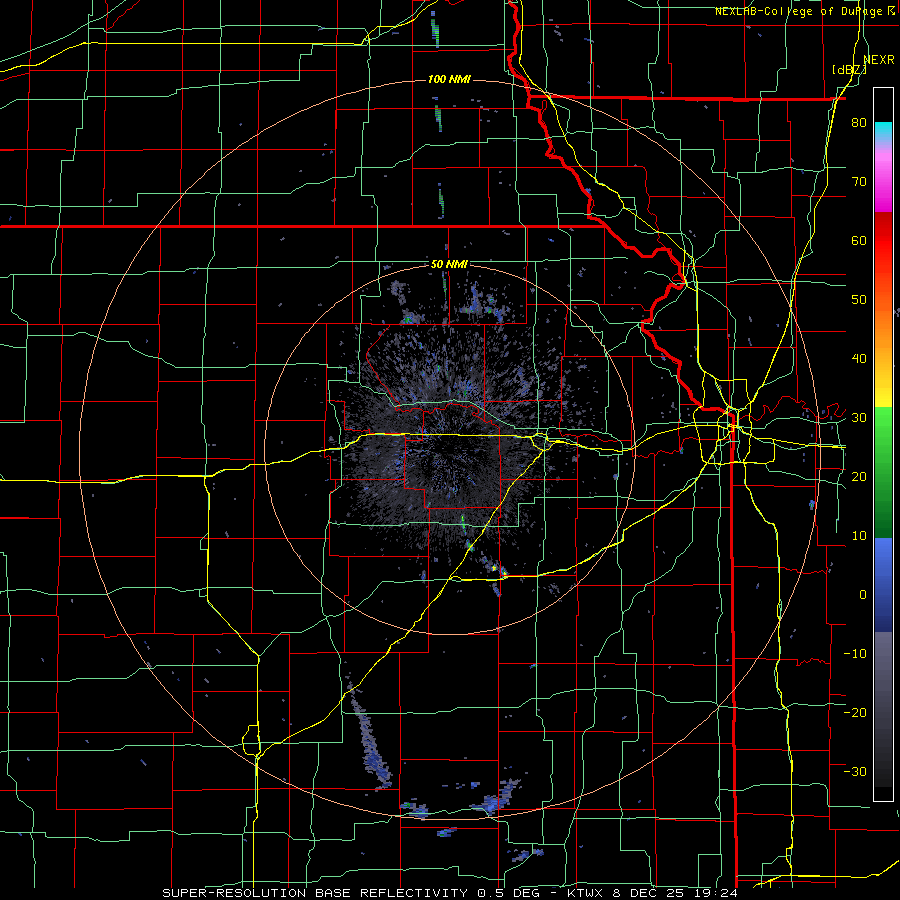Screen dimensions: 900x900
Task: Click the "-20" value on the dBZ scale
Action: pos(855,712)
